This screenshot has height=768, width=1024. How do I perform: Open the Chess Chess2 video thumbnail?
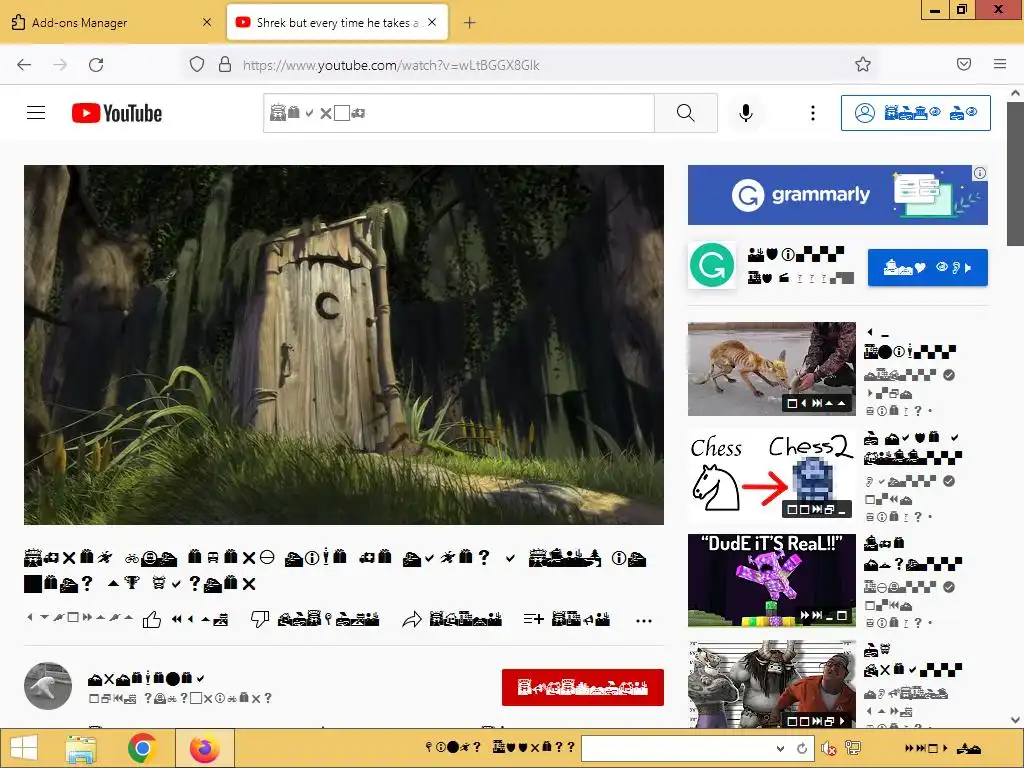click(x=771, y=475)
